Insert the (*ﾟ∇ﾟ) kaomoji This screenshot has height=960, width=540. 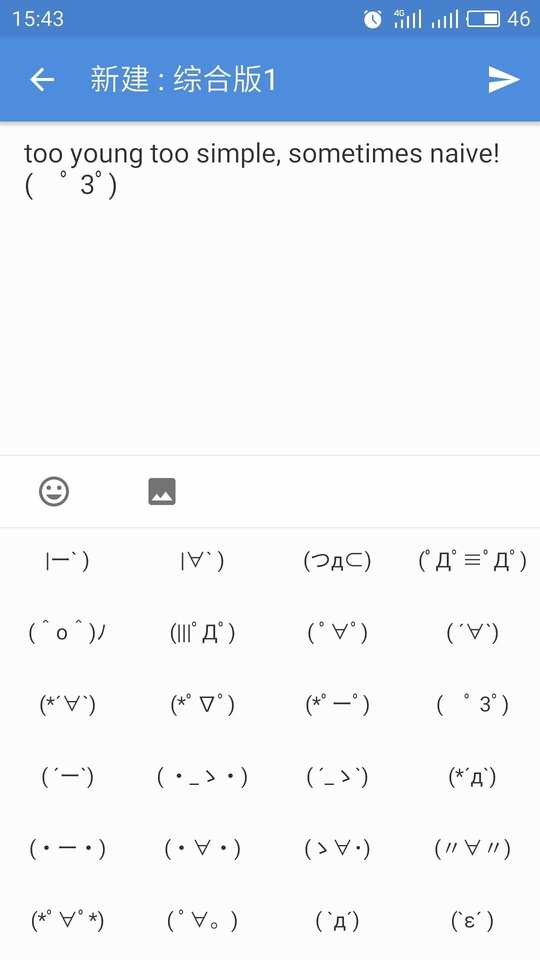[x=202, y=705]
